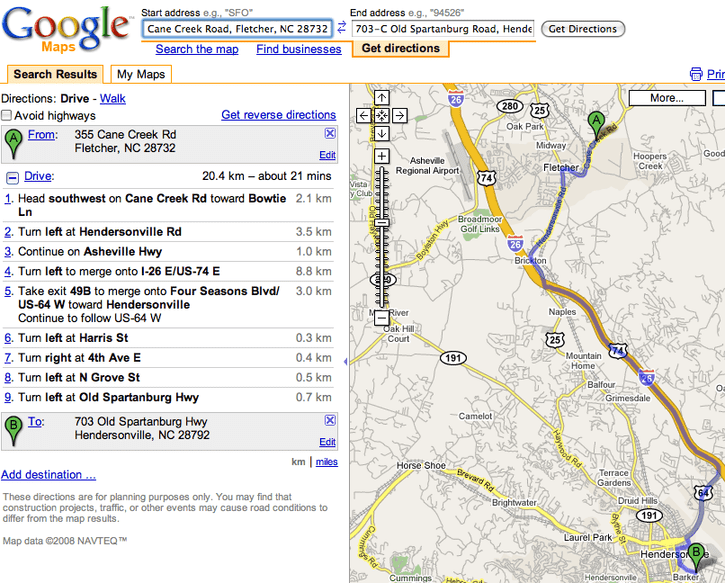Open step 8 N Grove St link
Image resolution: width=725 pixels, height=583 pixels.
pyautogui.click(x=8, y=378)
